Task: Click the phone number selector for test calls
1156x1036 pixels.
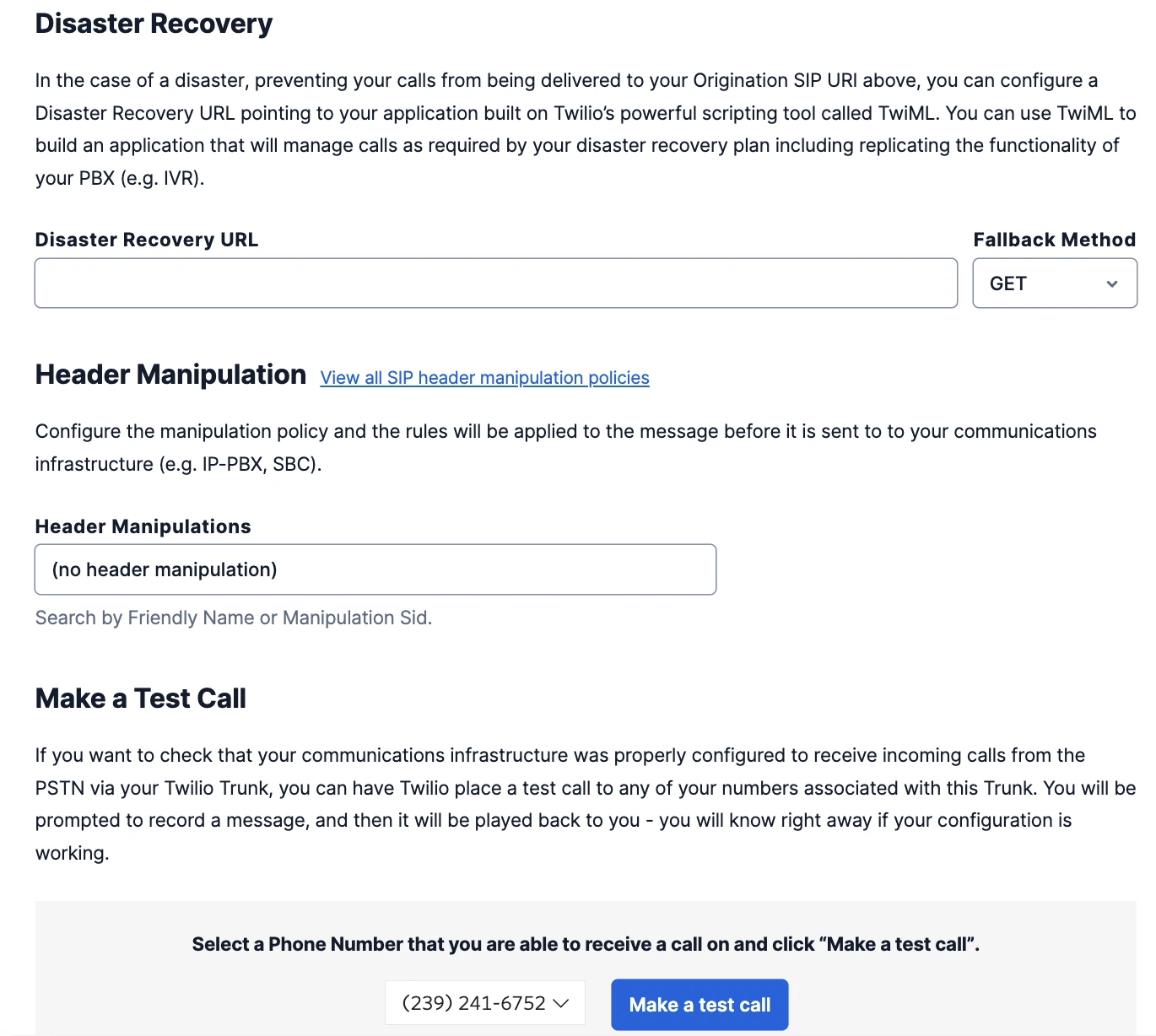Action: point(484,1004)
